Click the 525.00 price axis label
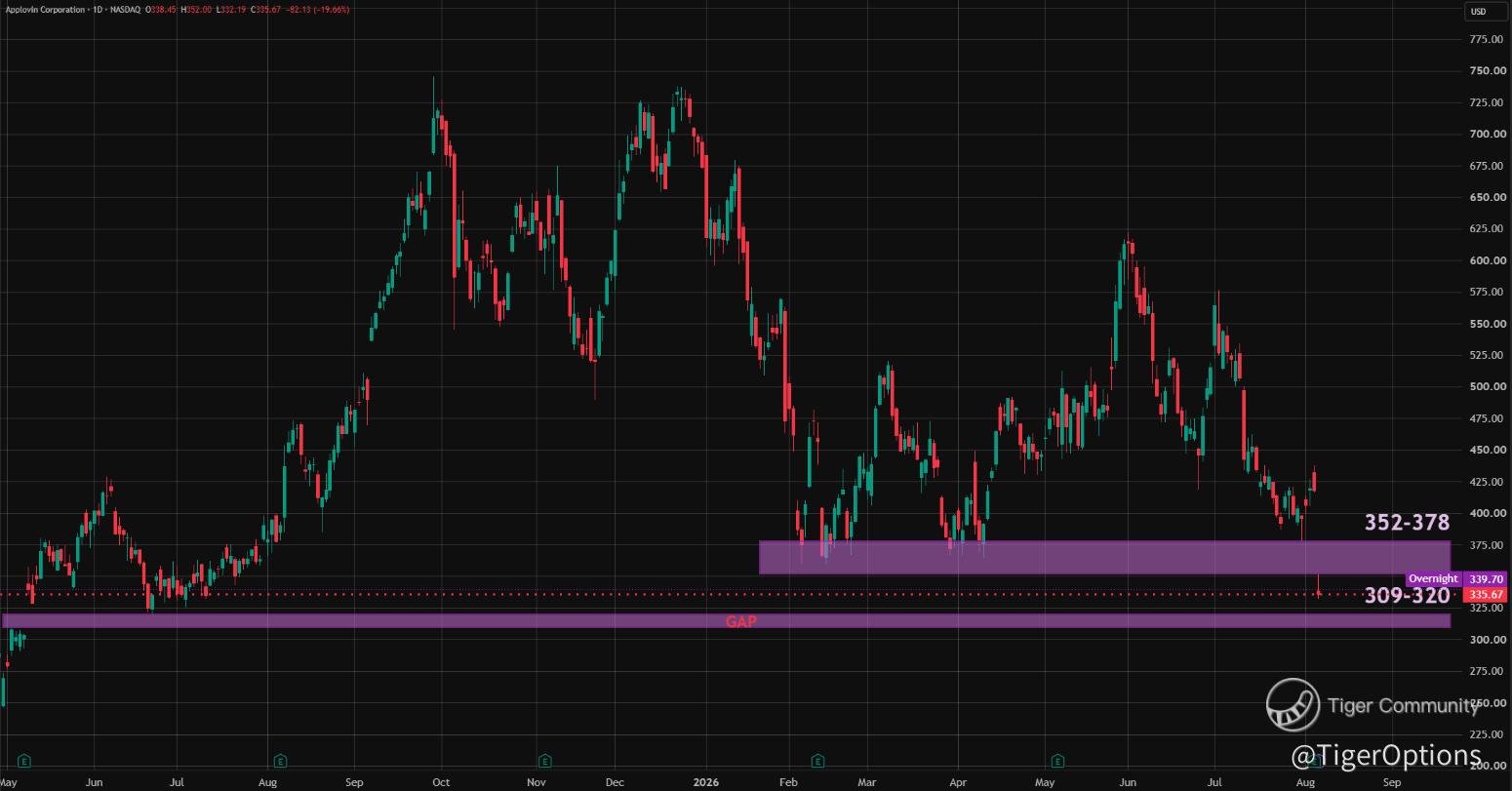 (1485, 355)
